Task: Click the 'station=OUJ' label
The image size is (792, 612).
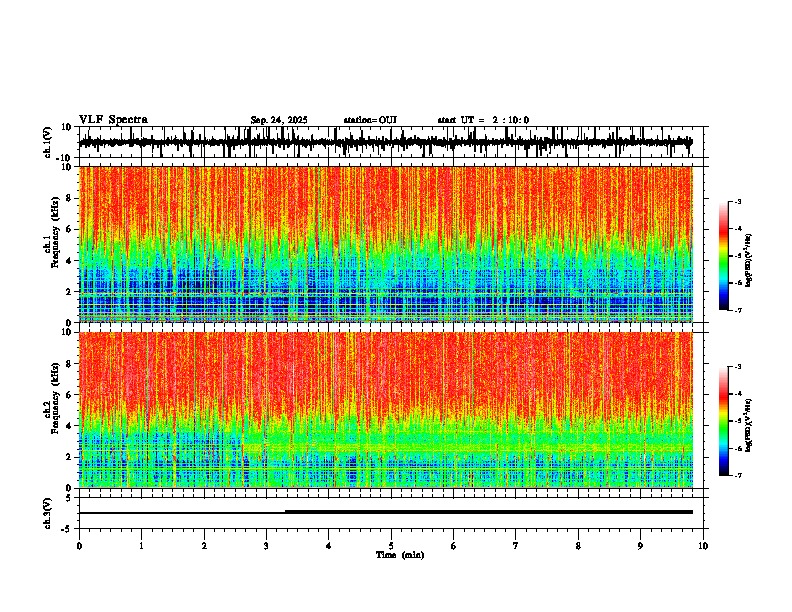Action: pyautogui.click(x=370, y=120)
